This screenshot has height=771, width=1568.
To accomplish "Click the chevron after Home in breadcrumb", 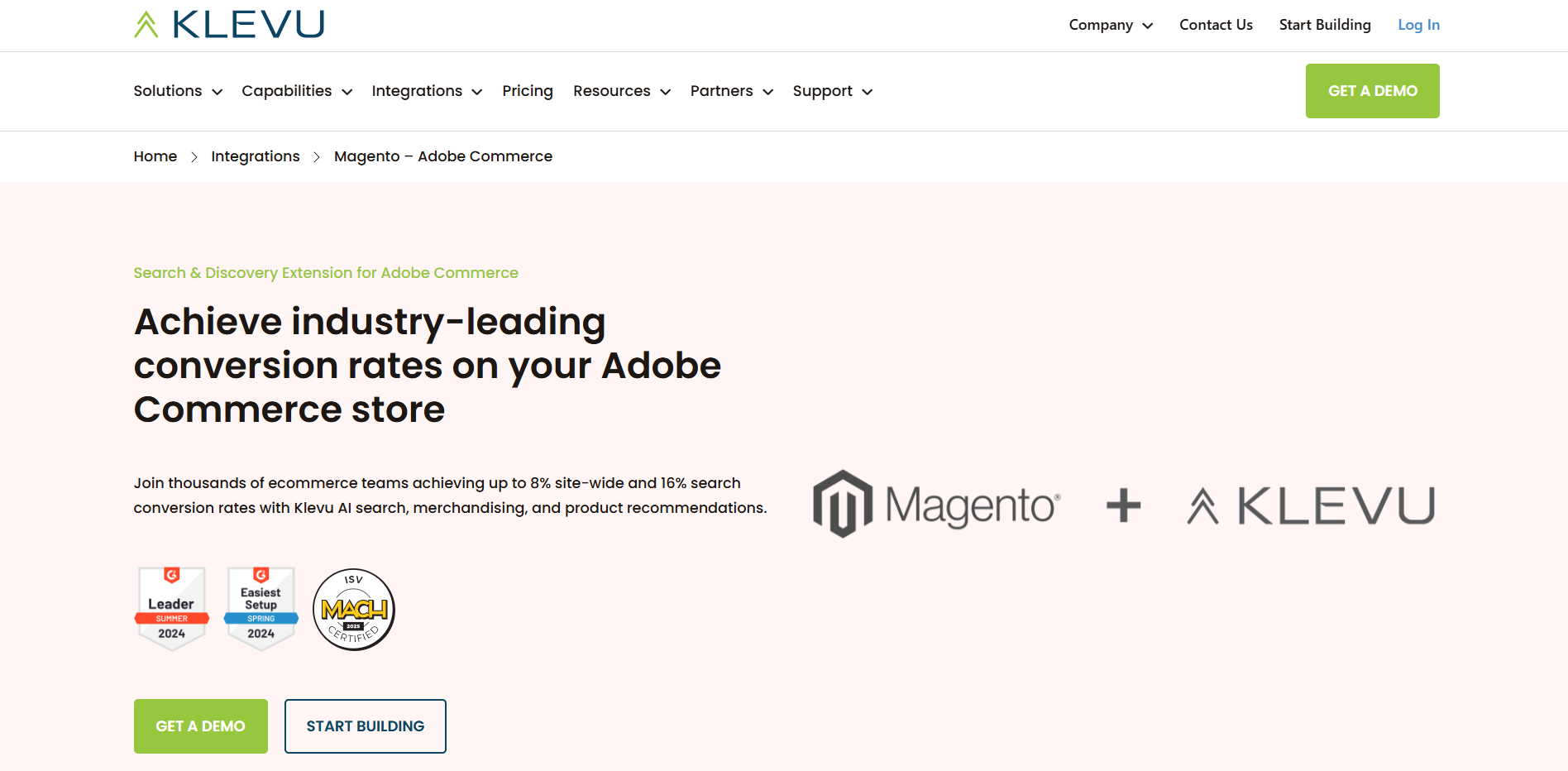I will [x=194, y=157].
